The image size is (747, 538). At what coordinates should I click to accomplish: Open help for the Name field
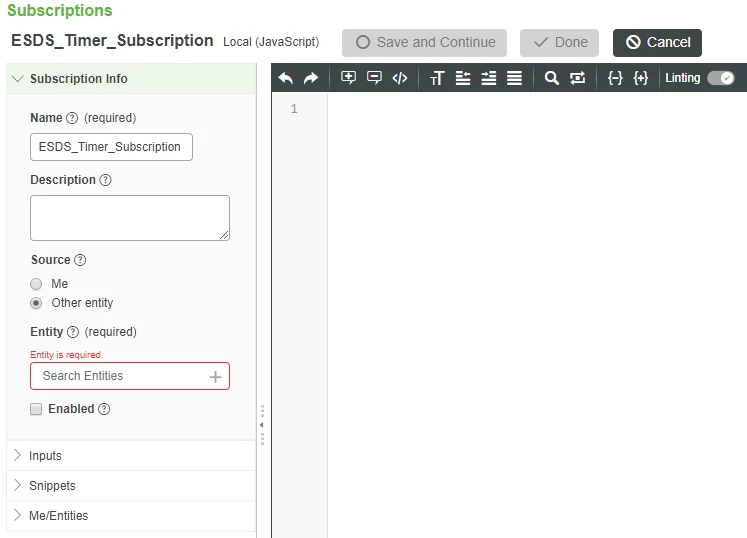72,118
